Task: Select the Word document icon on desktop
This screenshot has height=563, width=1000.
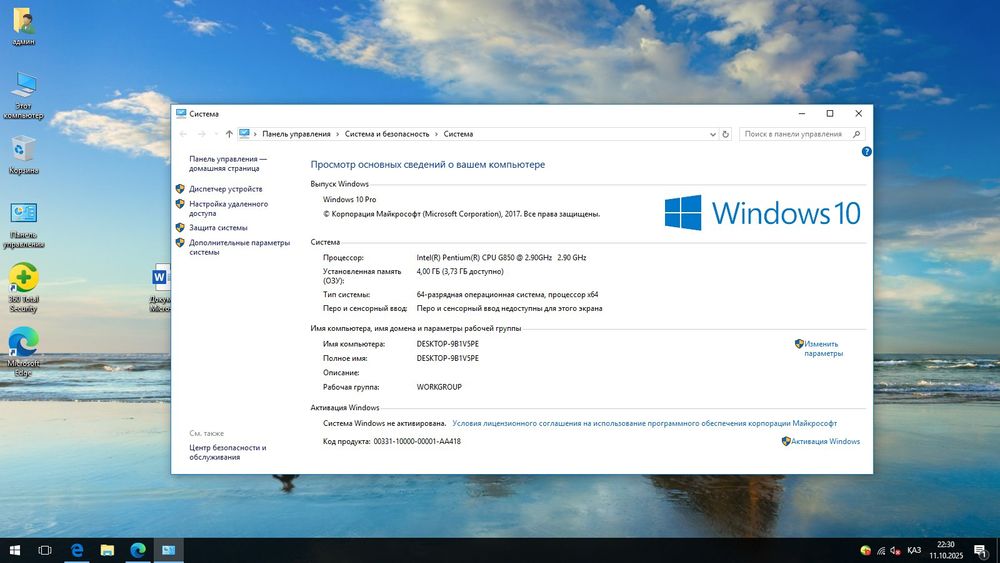Action: coord(161,287)
